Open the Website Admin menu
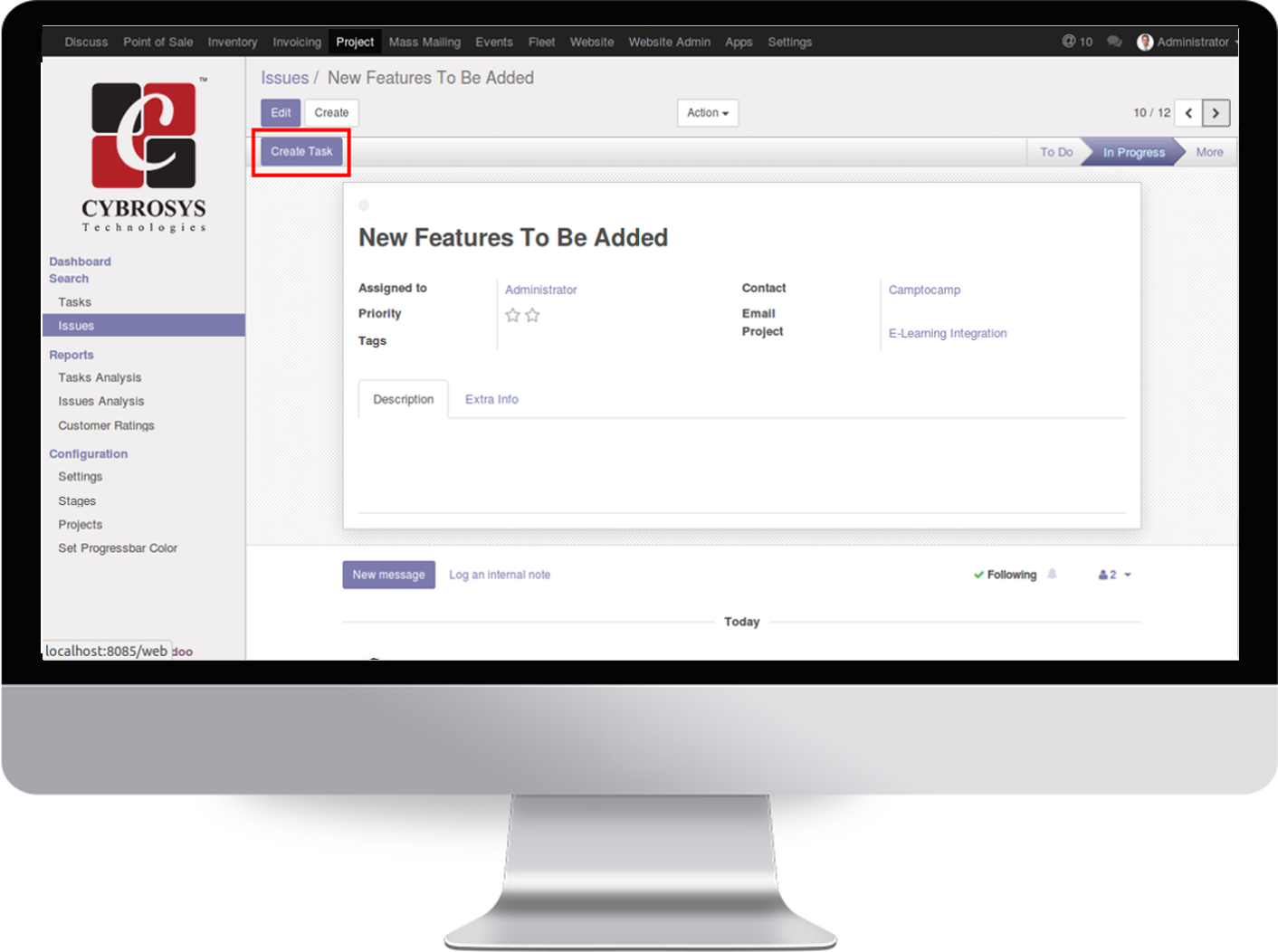The image size is (1278, 952). click(670, 42)
